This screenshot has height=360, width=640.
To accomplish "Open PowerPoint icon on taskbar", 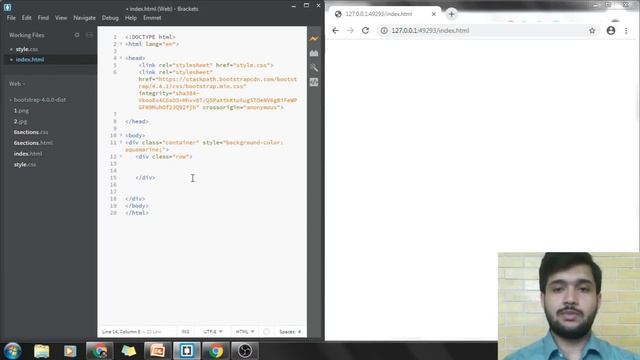I will click(x=158, y=351).
